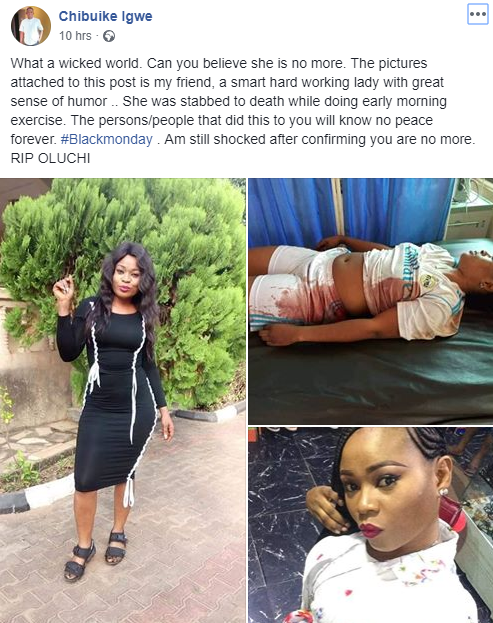Click the 10 hrs timestamp link
The height and width of the screenshot is (623, 493).
75,36
